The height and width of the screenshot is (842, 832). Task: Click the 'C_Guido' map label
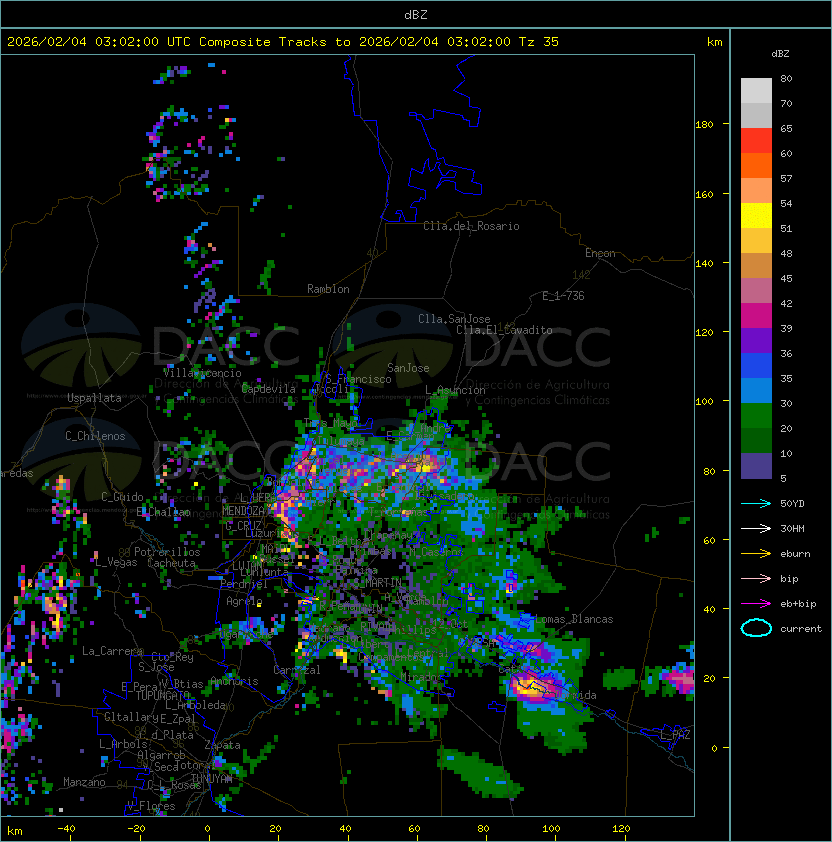[x=122, y=497]
